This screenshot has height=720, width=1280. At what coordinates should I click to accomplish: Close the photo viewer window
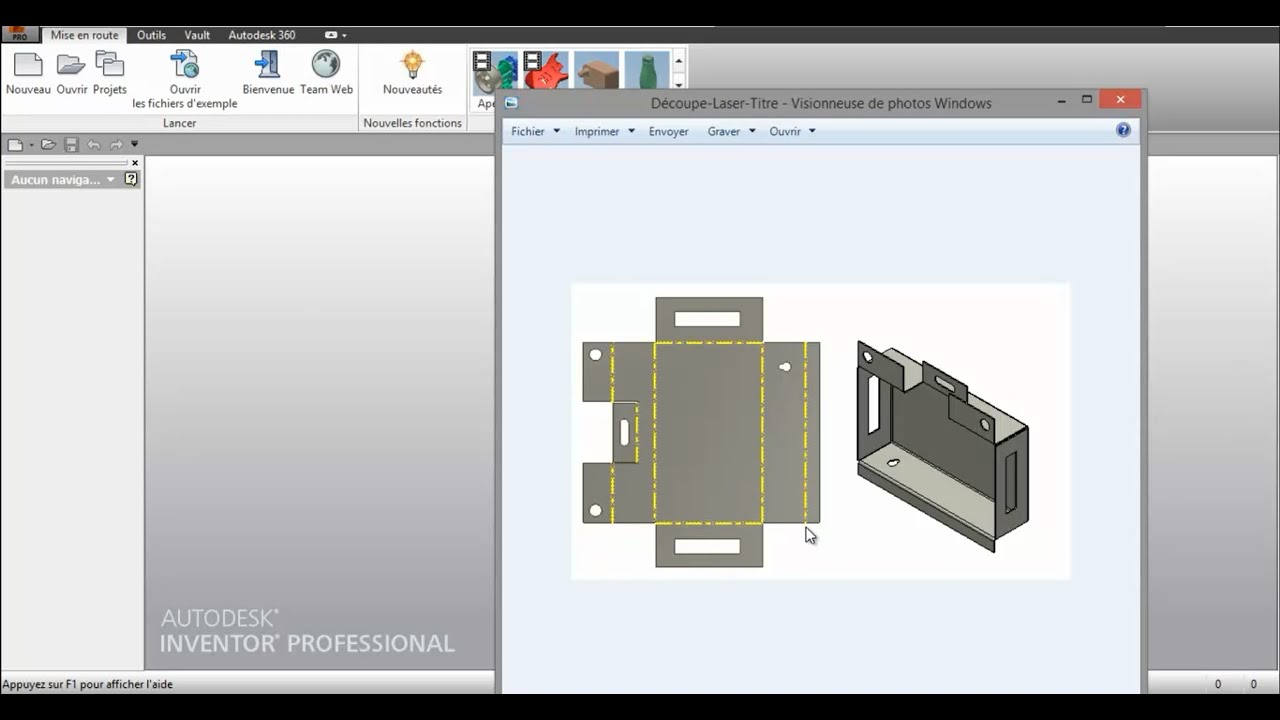pos(1120,99)
